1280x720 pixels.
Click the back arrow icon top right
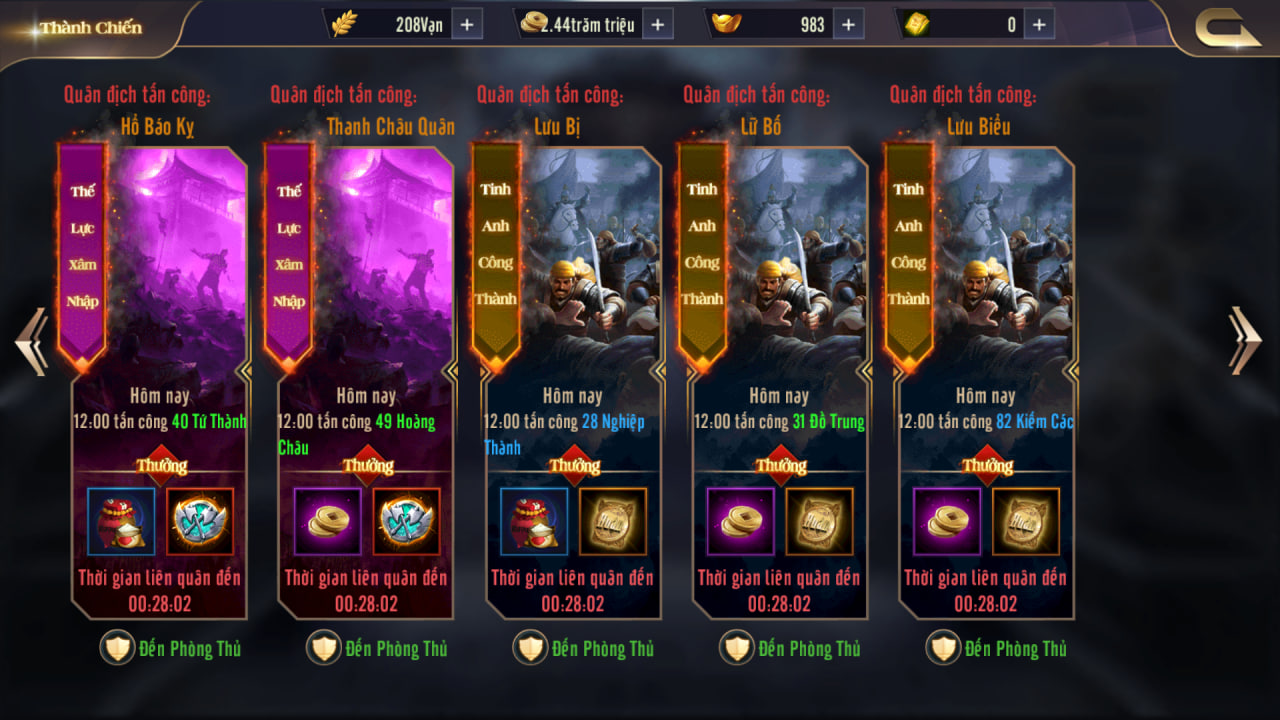1228,28
